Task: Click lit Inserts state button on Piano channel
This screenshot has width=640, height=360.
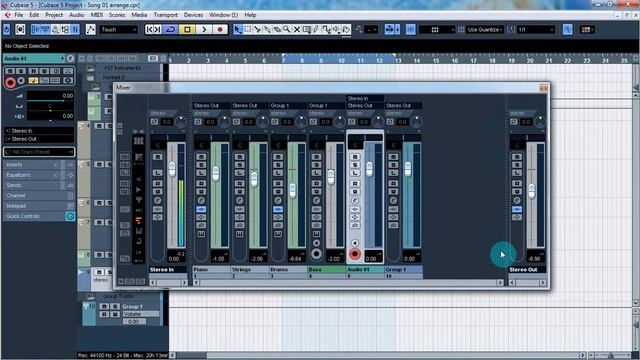Action: [x=201, y=209]
